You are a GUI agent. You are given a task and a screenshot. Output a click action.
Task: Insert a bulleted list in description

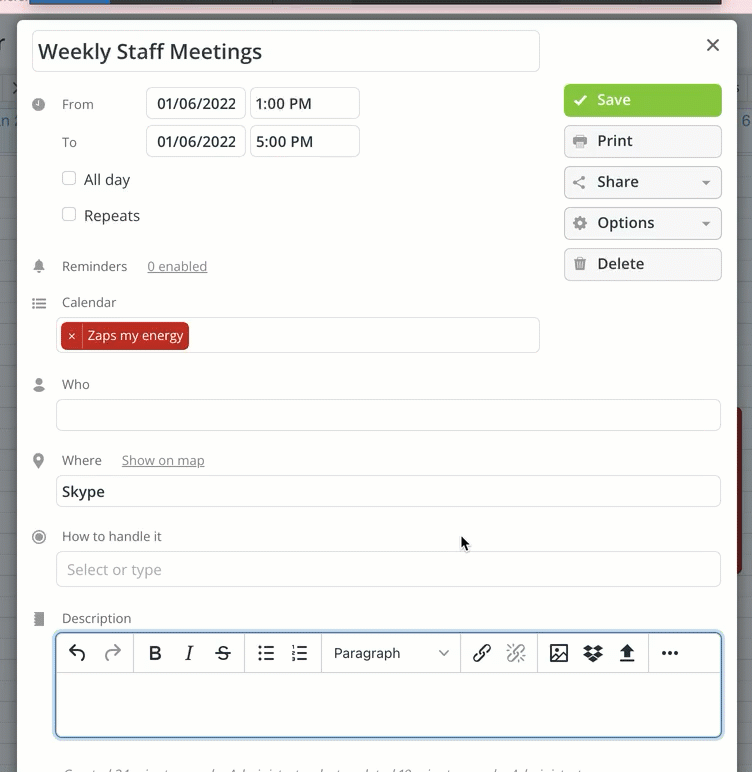pos(266,653)
